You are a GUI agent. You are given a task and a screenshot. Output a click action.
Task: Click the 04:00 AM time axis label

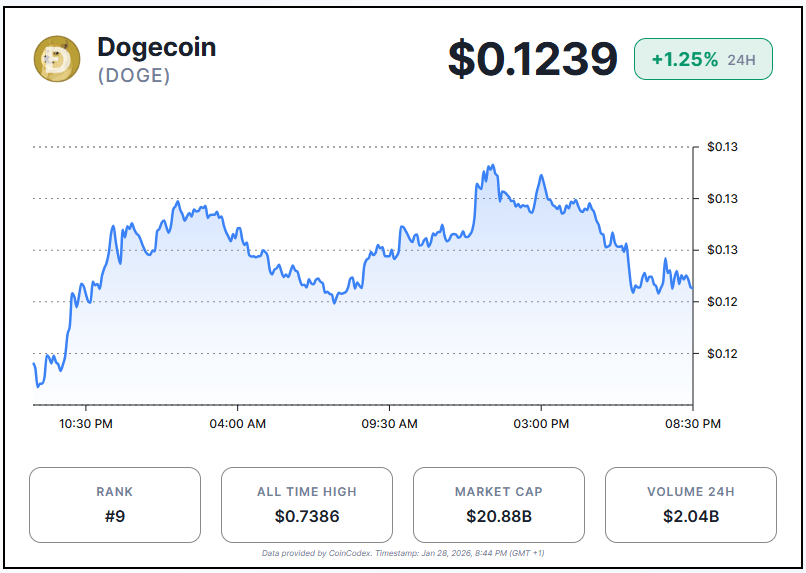point(238,424)
